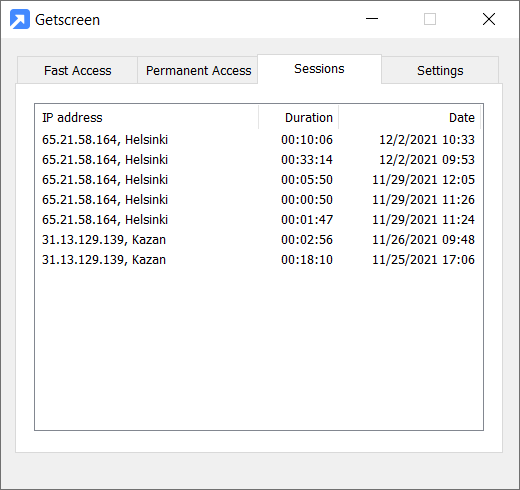Select the Helsinki session dated 12/2/2021 10:33
The width and height of the screenshot is (520, 490).
point(258,140)
